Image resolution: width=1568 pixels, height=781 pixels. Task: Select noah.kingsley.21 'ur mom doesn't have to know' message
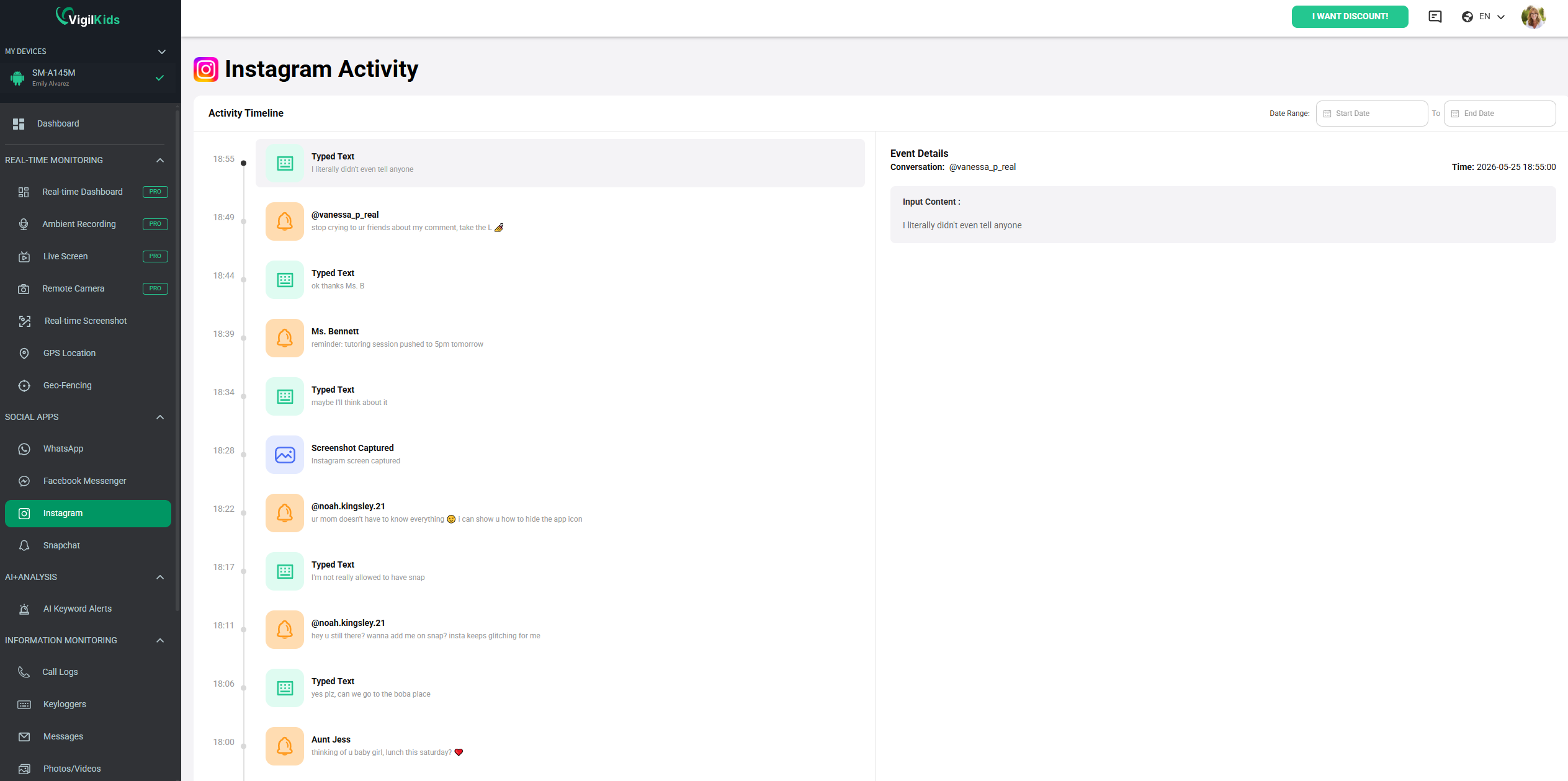tap(560, 513)
